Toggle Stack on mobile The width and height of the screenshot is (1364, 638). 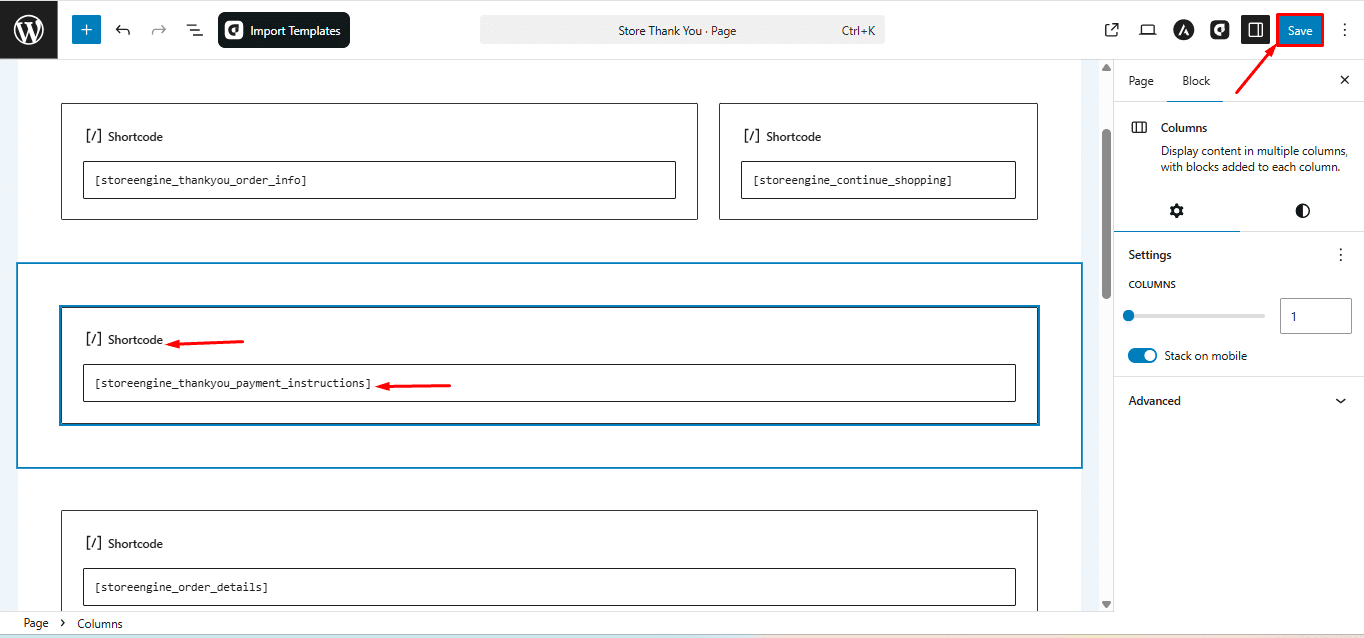pyautogui.click(x=1141, y=355)
